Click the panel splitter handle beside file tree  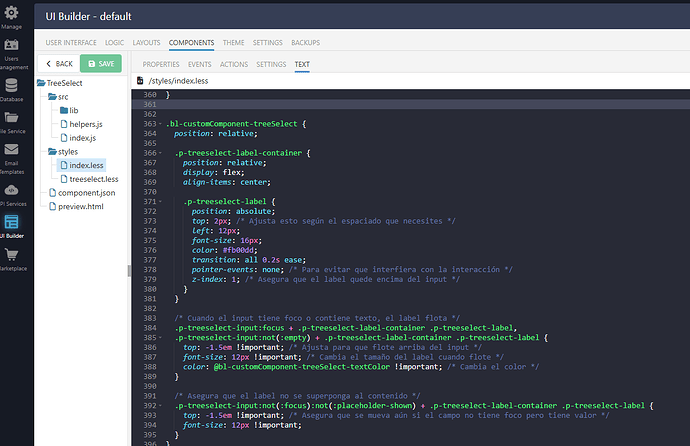pyautogui.click(x=129, y=271)
